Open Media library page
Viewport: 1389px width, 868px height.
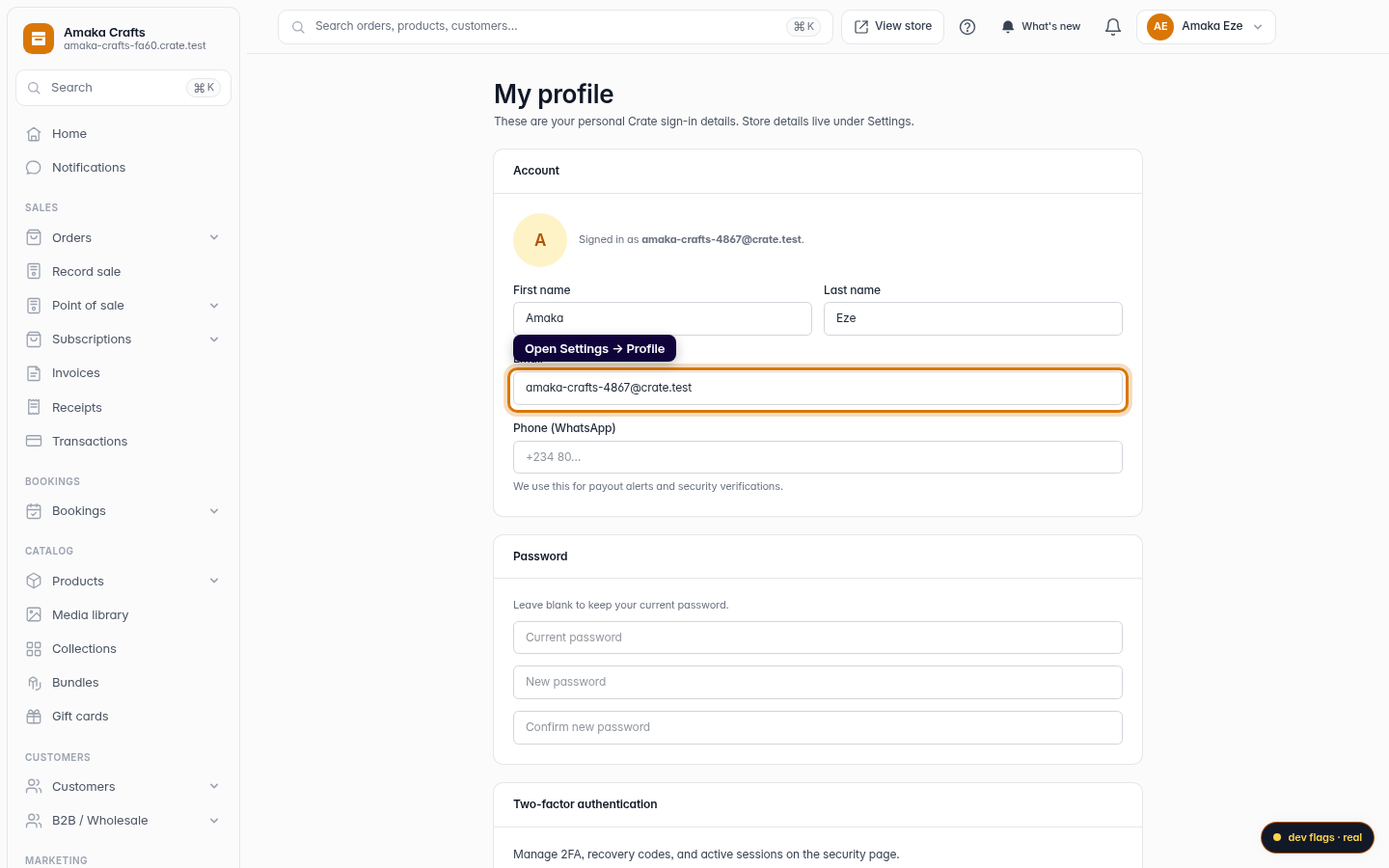pyautogui.click(x=123, y=615)
